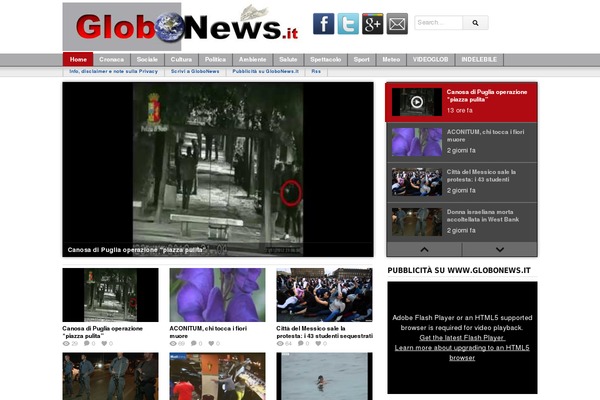
Task: Show previous sidebar news with up chevron
Action: (x=424, y=250)
